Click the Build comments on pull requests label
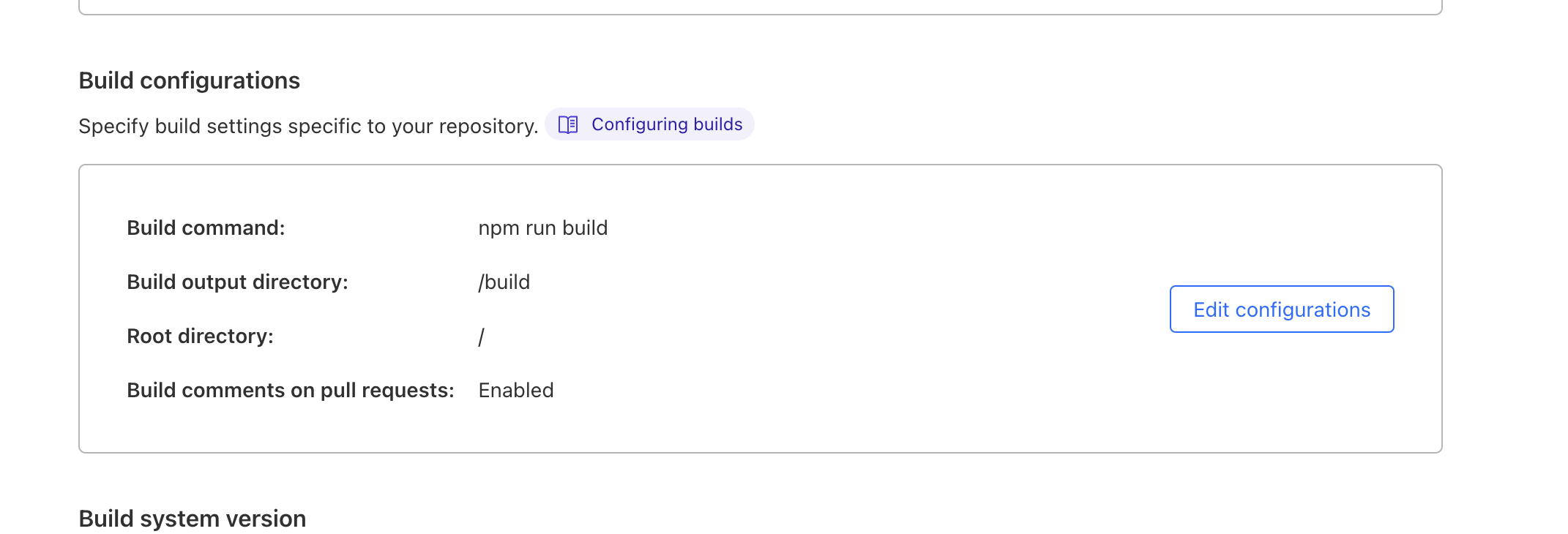 click(290, 391)
